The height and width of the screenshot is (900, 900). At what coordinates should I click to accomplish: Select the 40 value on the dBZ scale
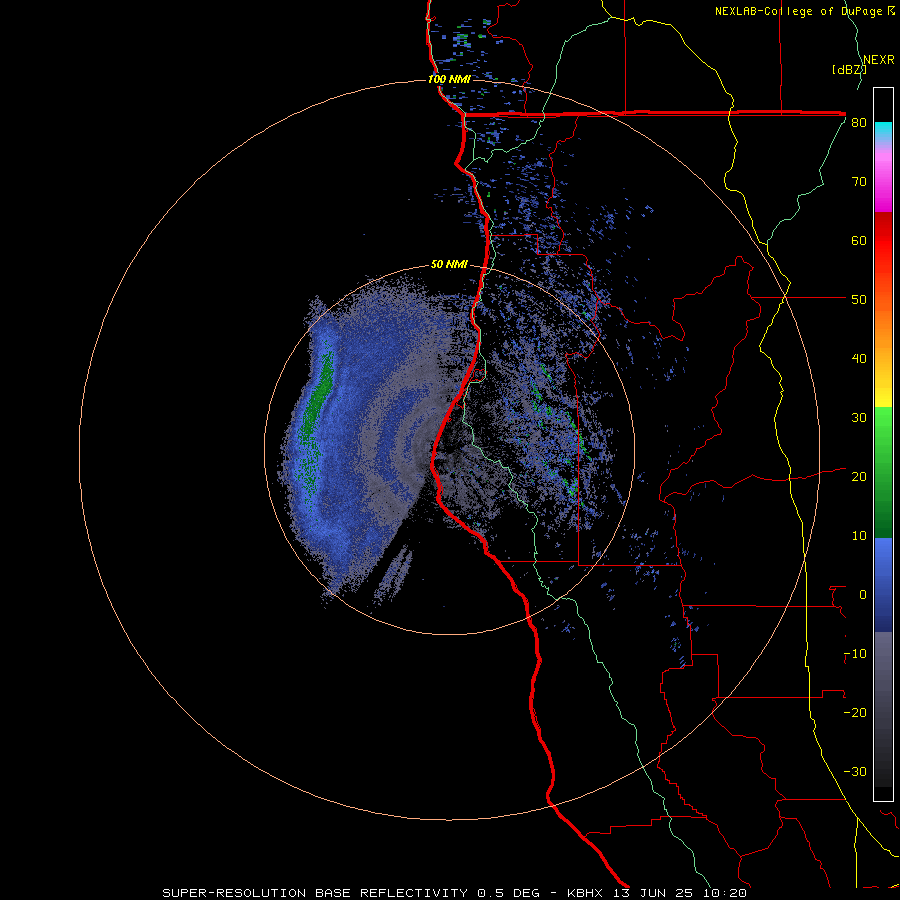[x=859, y=359]
